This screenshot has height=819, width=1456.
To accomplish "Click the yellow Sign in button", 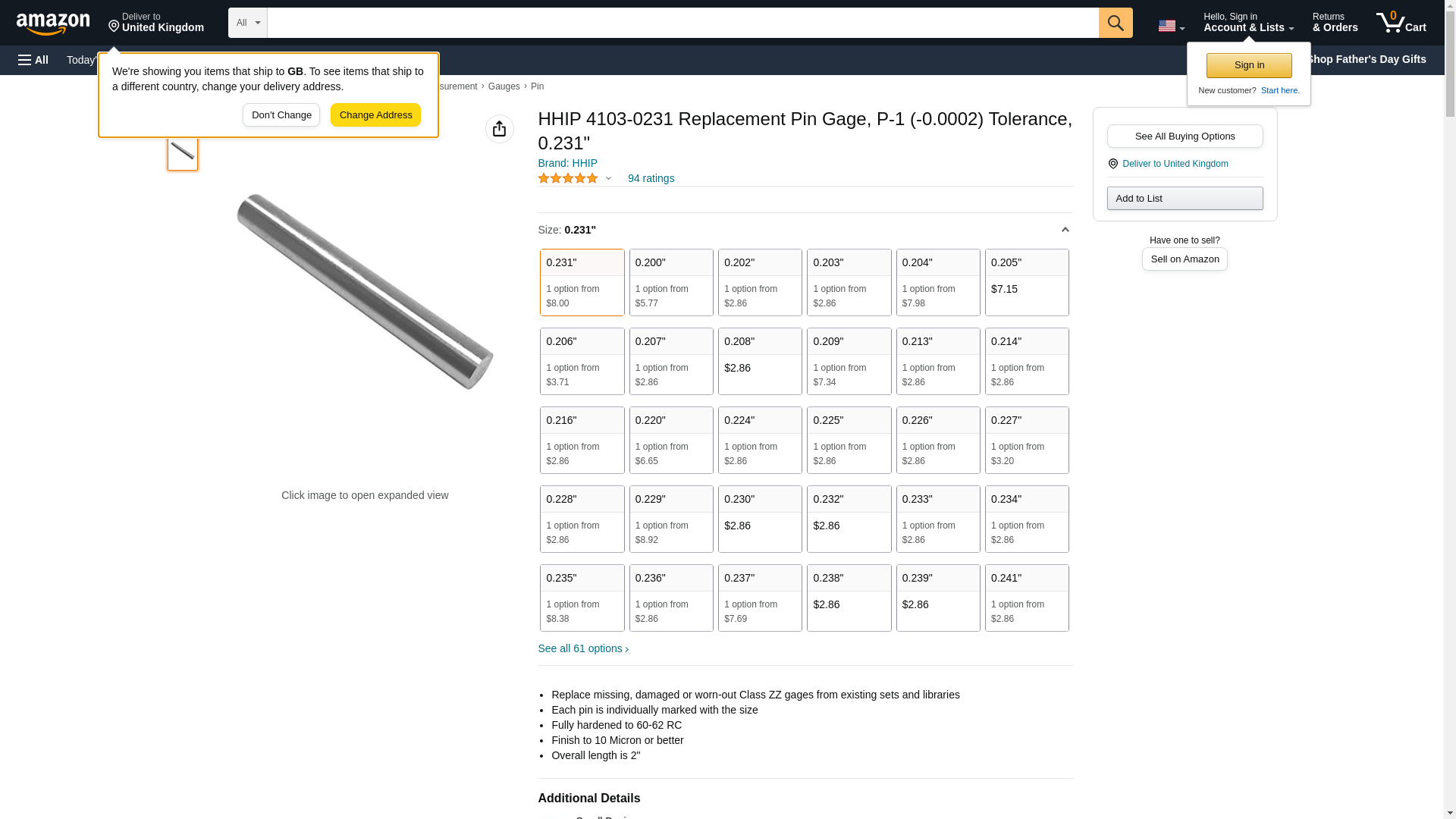I will pyautogui.click(x=1248, y=65).
